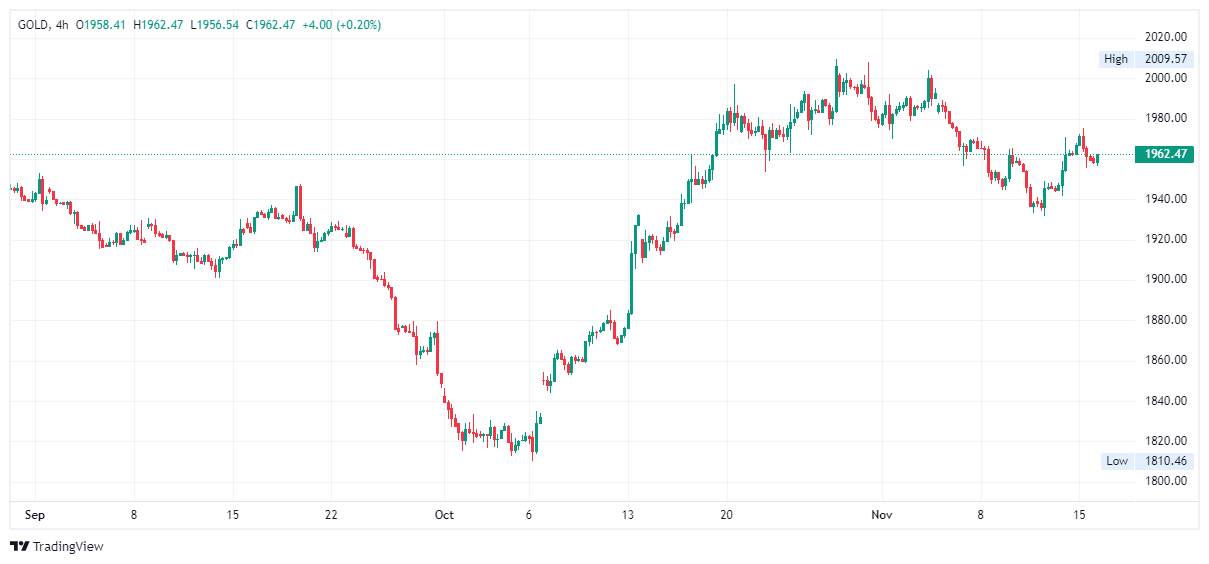Click the 2020.00 price axis label
The height and width of the screenshot is (564, 1209).
tap(1165, 37)
